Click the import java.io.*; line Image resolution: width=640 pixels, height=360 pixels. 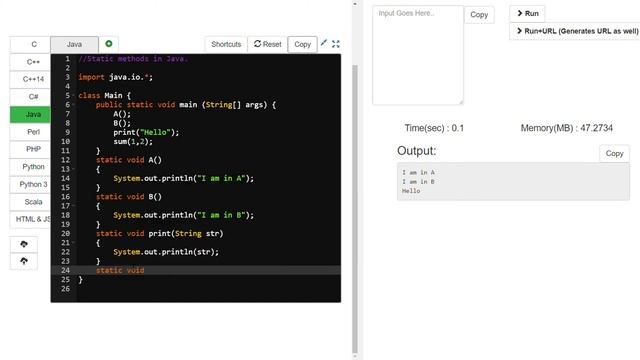pos(116,77)
